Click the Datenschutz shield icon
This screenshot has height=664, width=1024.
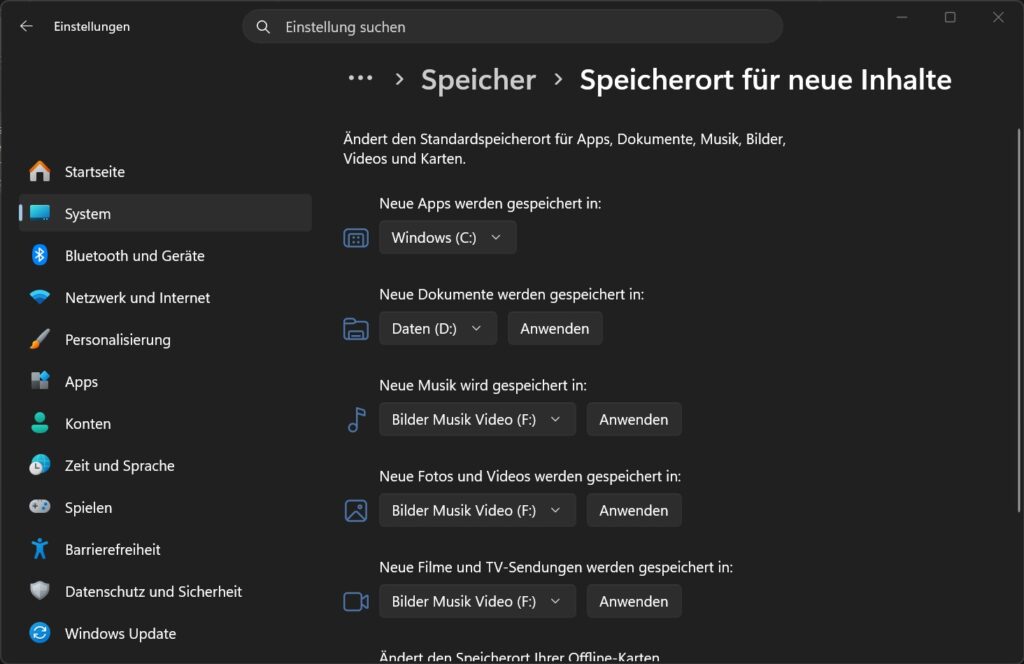pos(40,591)
